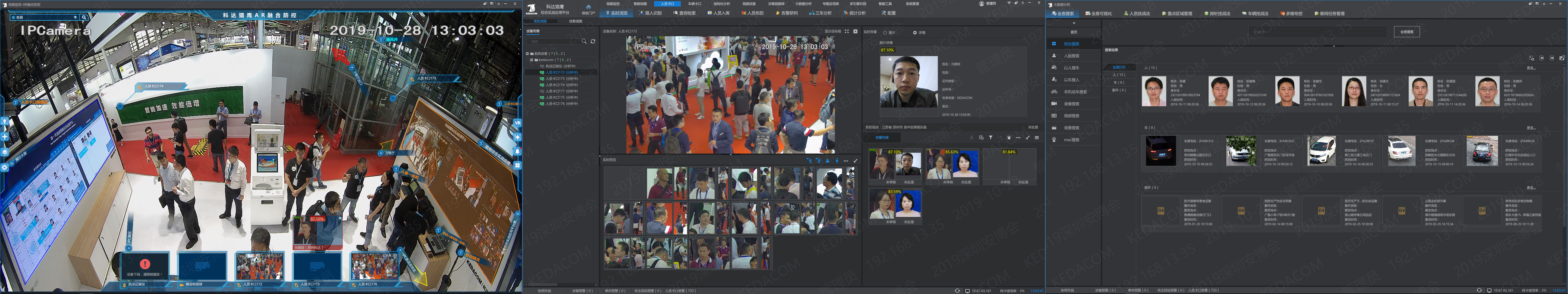Screen dimensions: 1568x294
Task: Open 路人识别 in the toolbar
Action: [650, 13]
